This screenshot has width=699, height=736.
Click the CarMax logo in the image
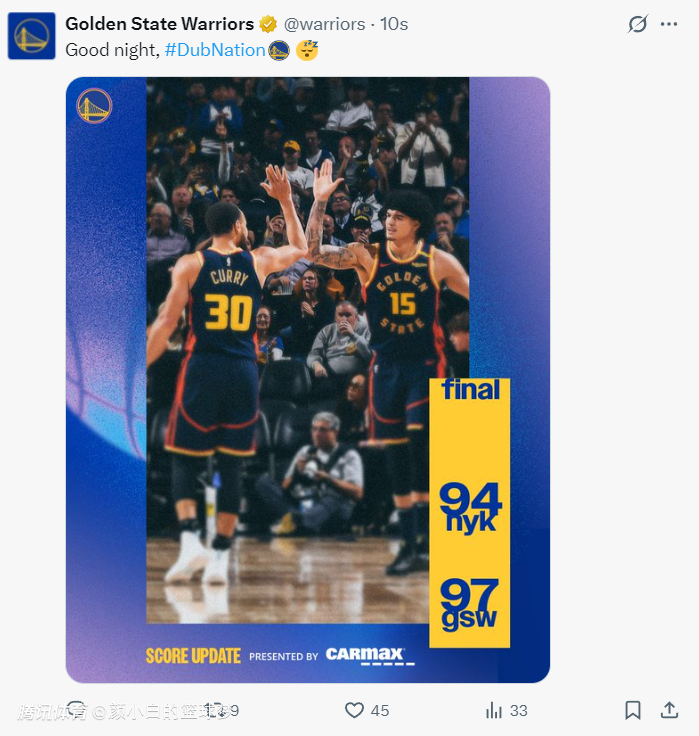(370, 656)
